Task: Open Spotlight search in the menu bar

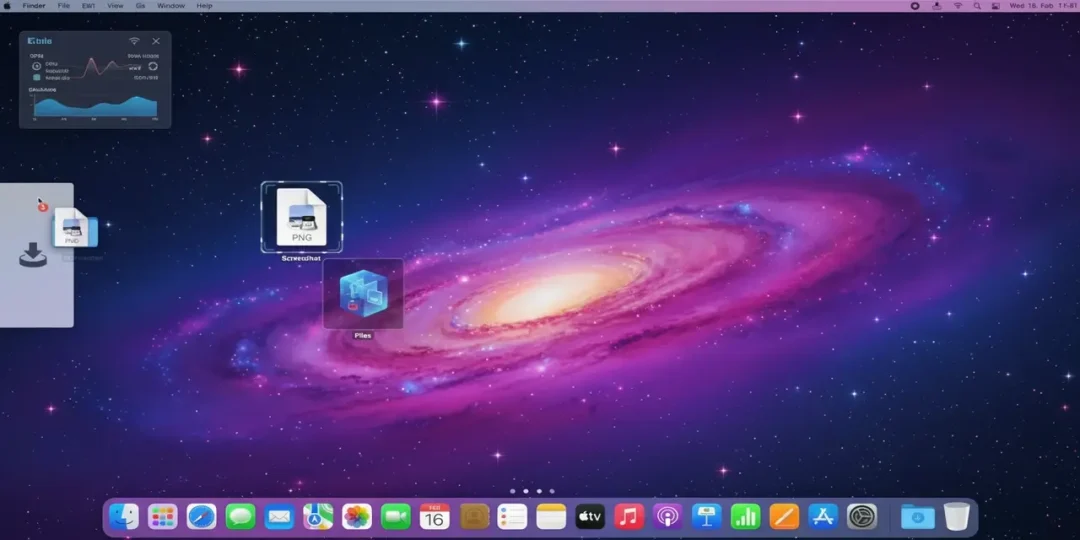Action: click(x=977, y=6)
